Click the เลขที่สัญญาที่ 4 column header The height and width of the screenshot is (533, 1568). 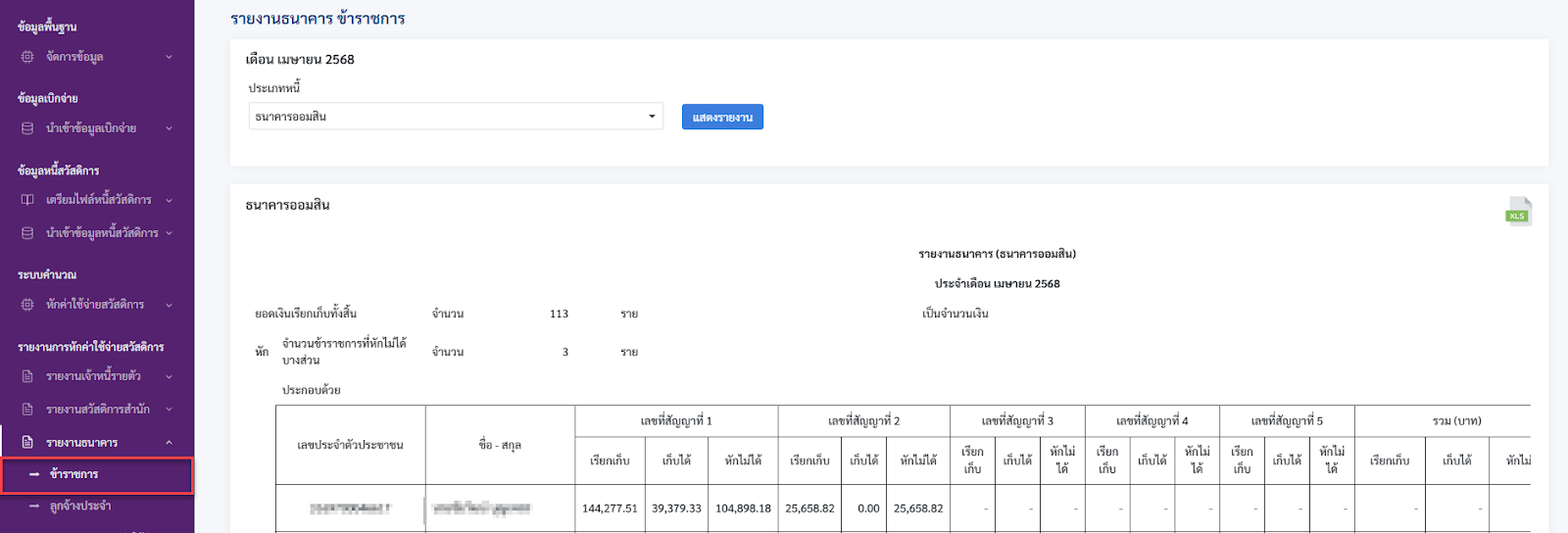click(x=1152, y=421)
